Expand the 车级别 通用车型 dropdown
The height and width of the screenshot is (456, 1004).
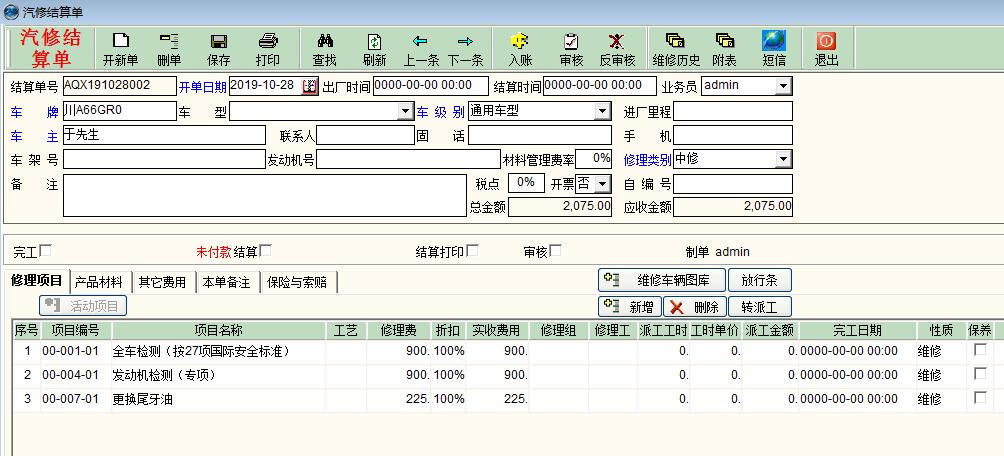(602, 111)
